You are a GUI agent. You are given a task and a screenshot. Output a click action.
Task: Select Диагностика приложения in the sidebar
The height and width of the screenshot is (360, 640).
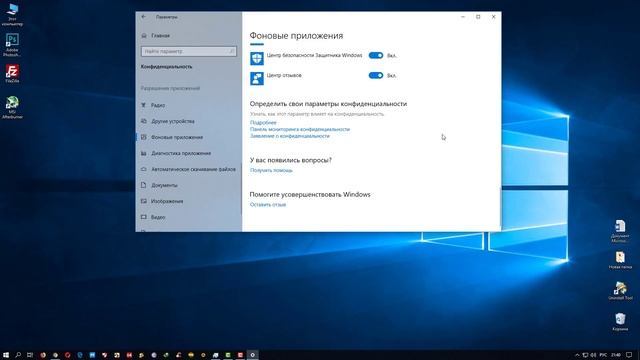(x=189, y=153)
